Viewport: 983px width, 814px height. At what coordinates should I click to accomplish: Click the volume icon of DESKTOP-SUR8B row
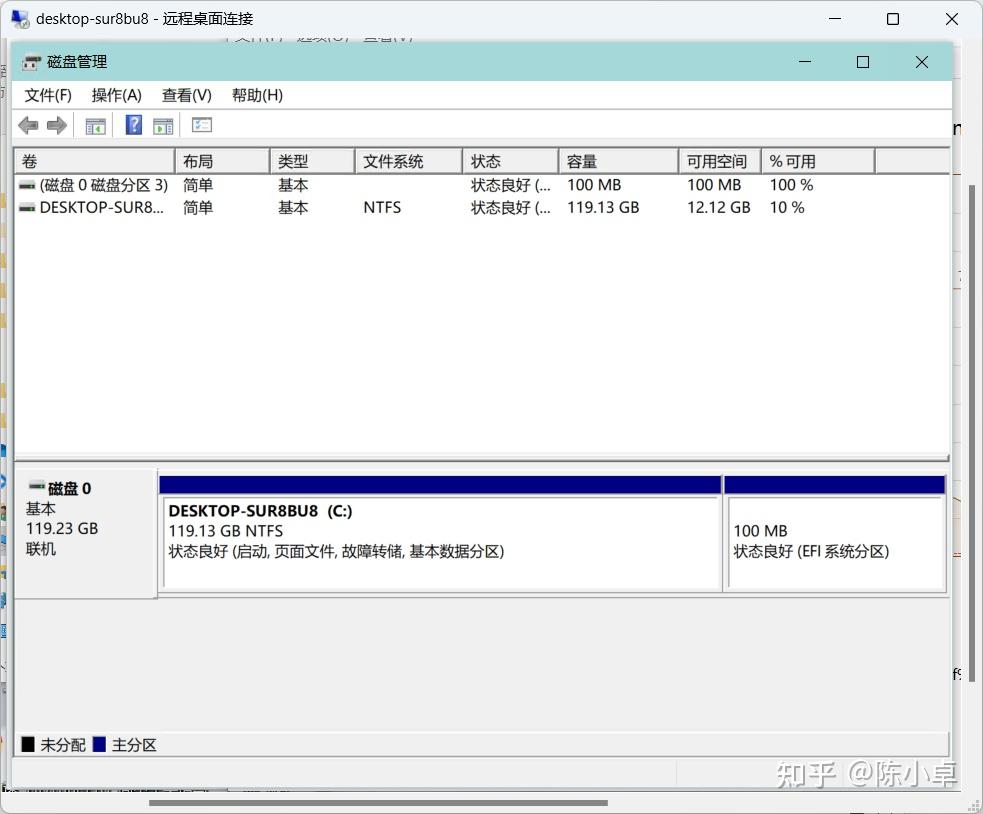pos(27,207)
